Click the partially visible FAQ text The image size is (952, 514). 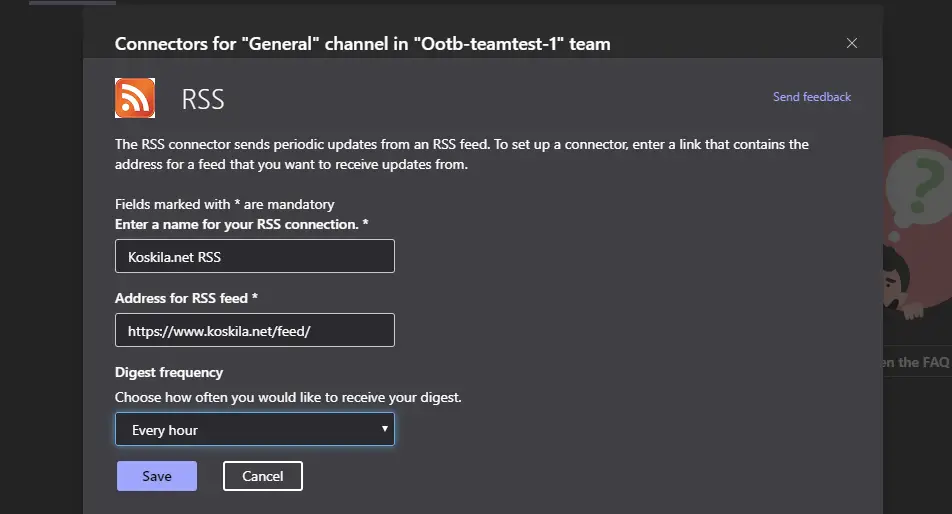point(916,362)
